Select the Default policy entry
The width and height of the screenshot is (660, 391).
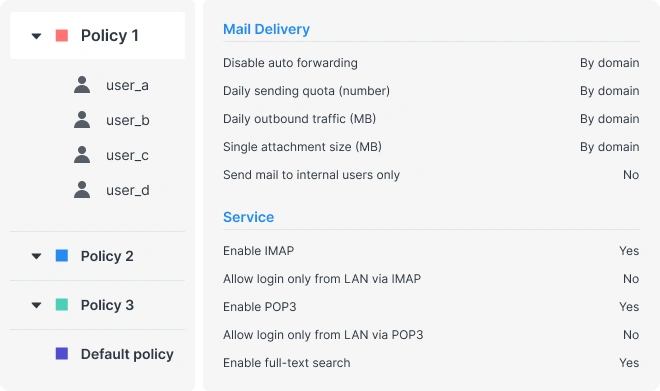point(127,354)
